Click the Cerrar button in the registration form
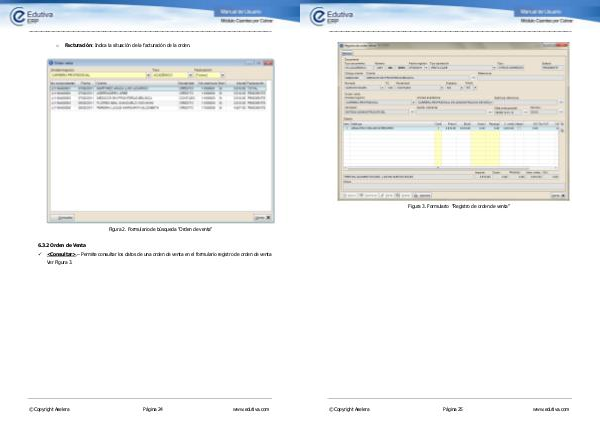This screenshot has width=600, height=424. click(557, 195)
